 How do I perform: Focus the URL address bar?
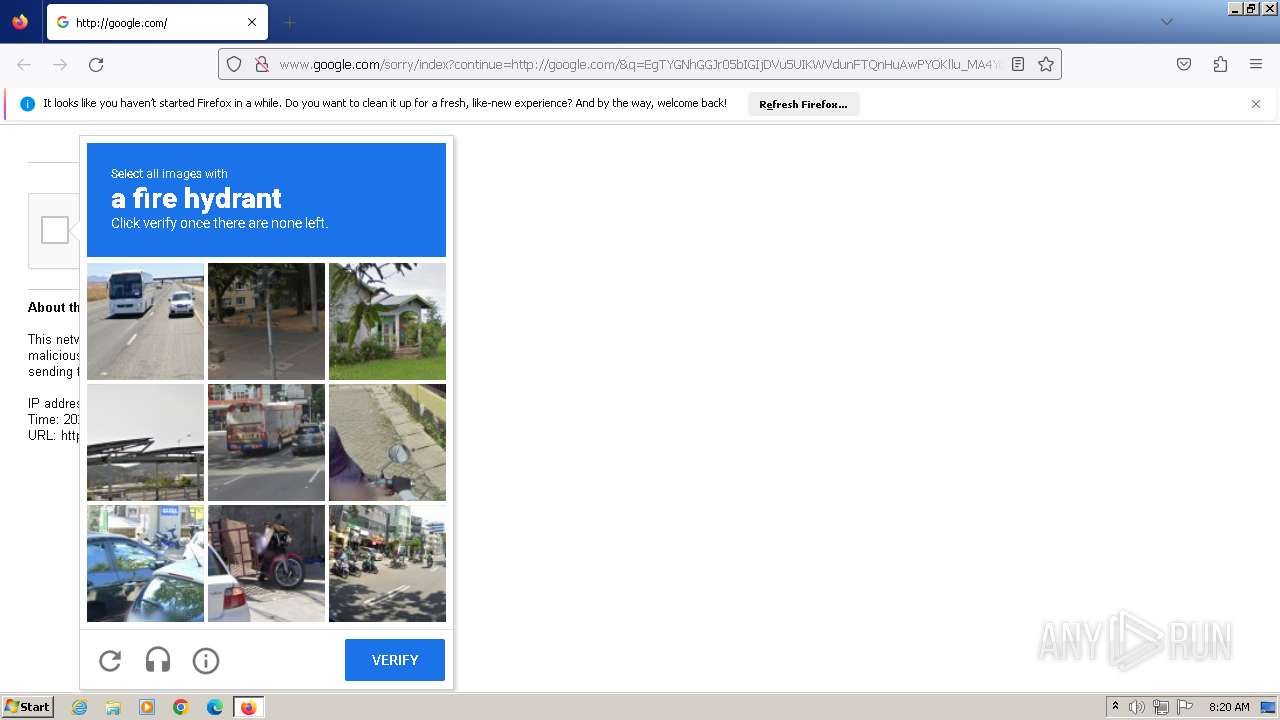[640, 64]
